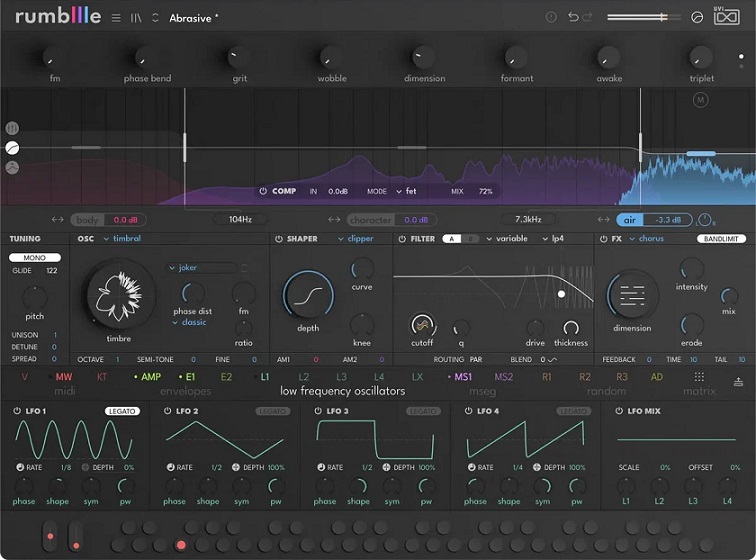
Task: Click the filter cutoff knob
Action: click(x=422, y=326)
